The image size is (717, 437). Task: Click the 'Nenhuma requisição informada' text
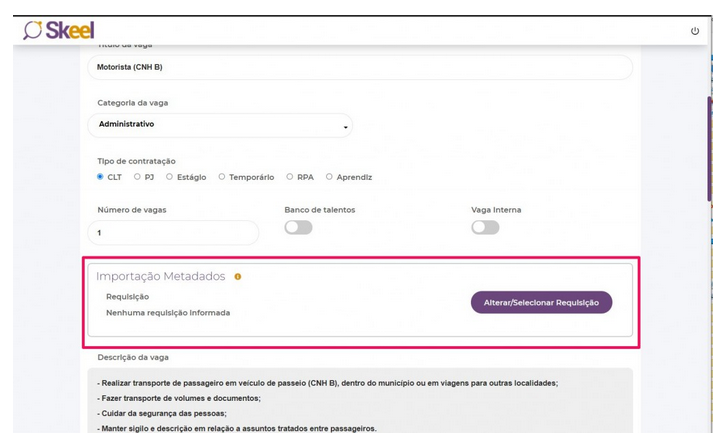[x=168, y=313]
